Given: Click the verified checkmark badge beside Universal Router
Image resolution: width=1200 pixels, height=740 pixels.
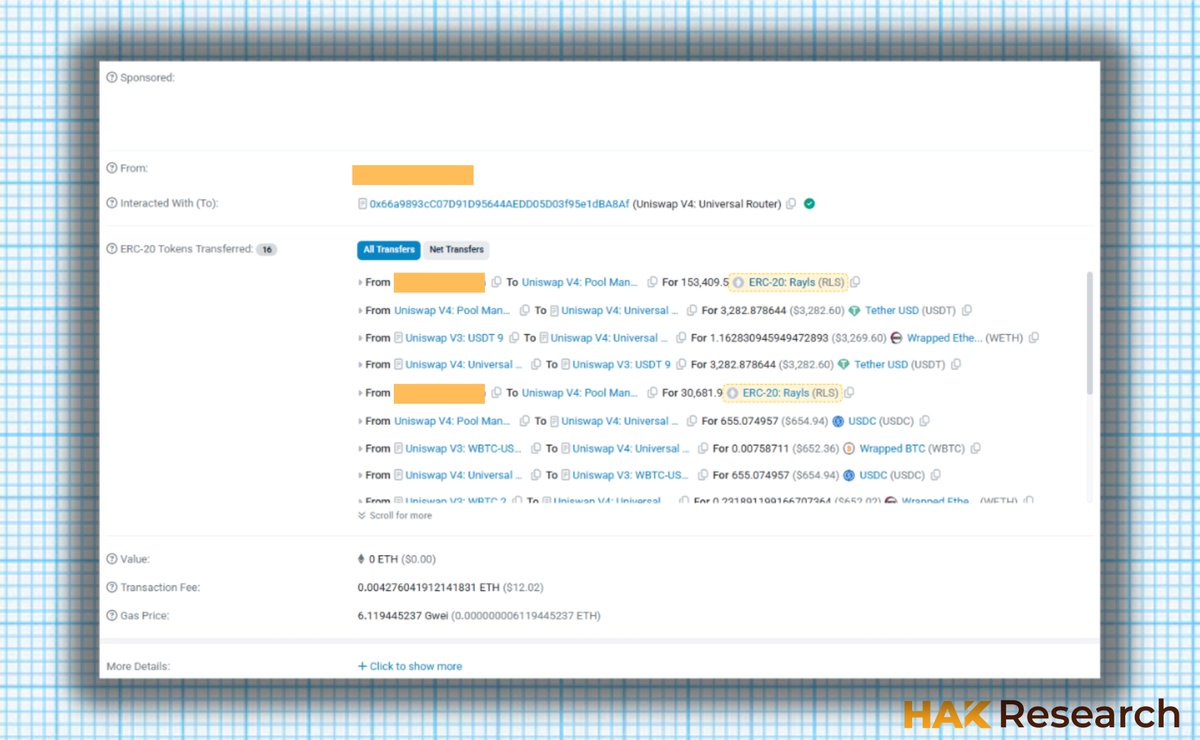Looking at the screenshot, I should tap(809, 204).
